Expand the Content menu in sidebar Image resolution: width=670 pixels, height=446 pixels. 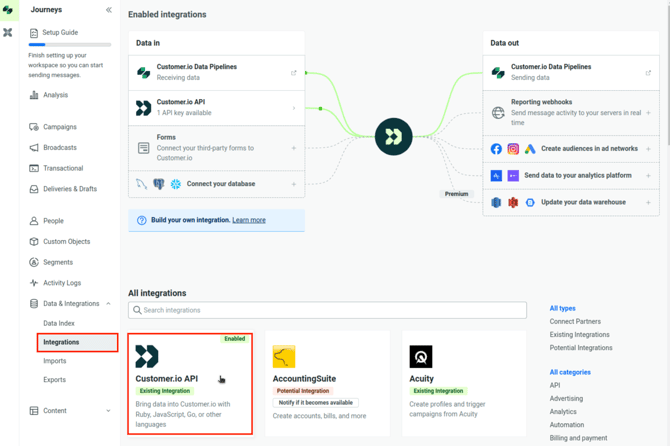point(108,411)
